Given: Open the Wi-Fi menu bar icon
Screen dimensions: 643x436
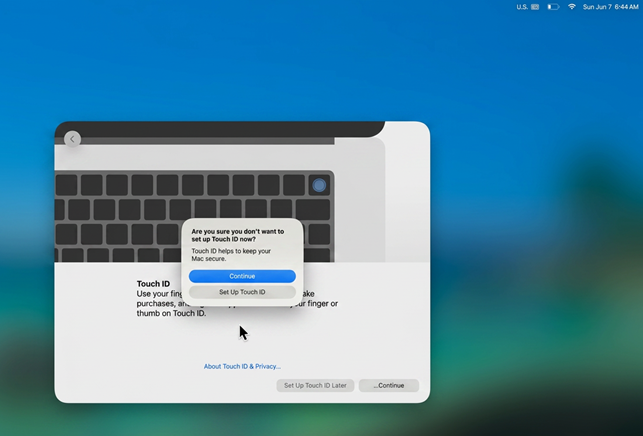Looking at the screenshot, I should point(572,7).
